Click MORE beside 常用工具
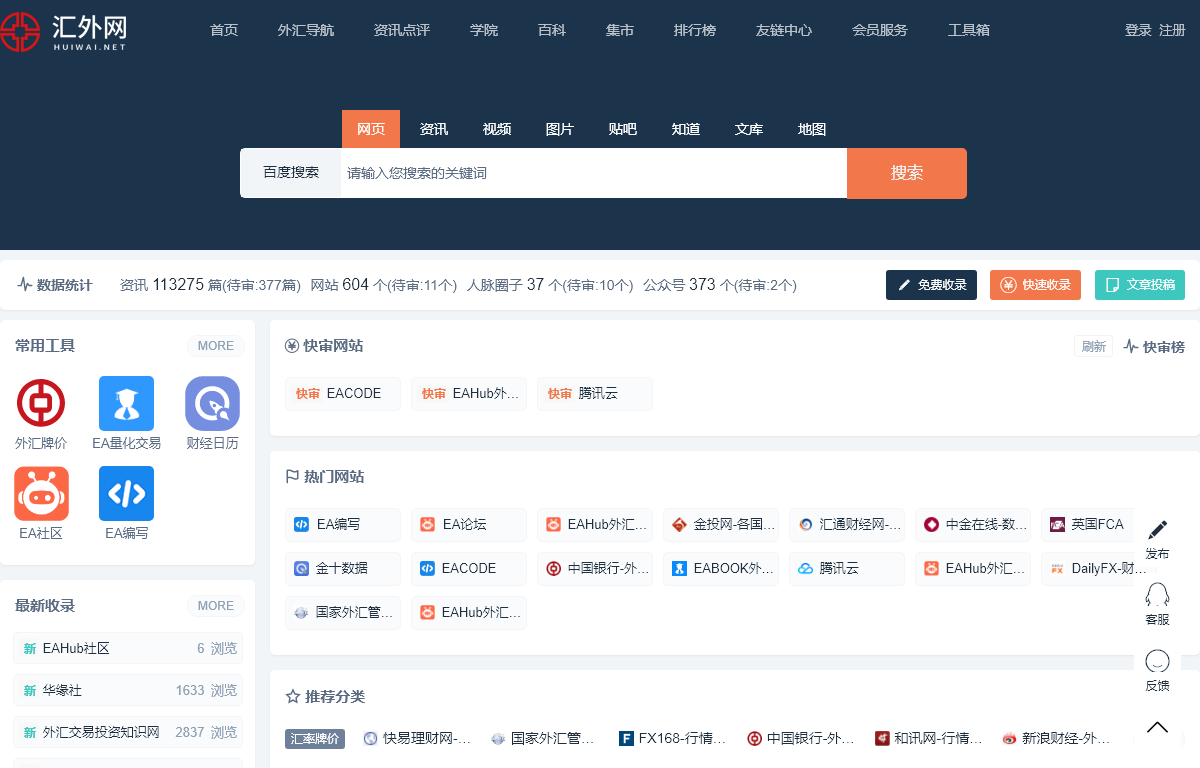Screen dimensions: 1200x768 click(216, 346)
